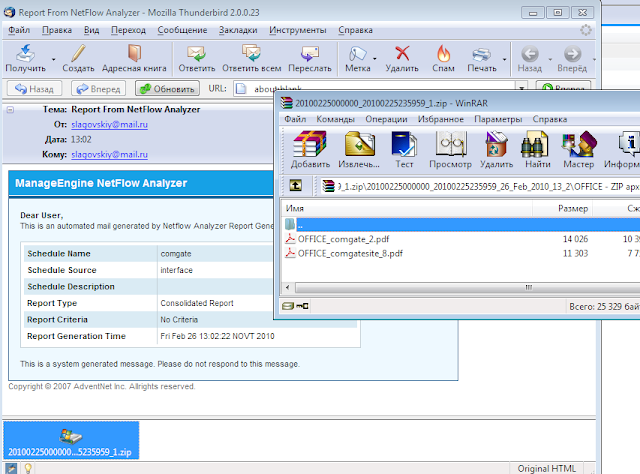Open the Метка dropdown arrow
Image resolution: width=640 pixels, height=474 pixels.
pos(375,60)
